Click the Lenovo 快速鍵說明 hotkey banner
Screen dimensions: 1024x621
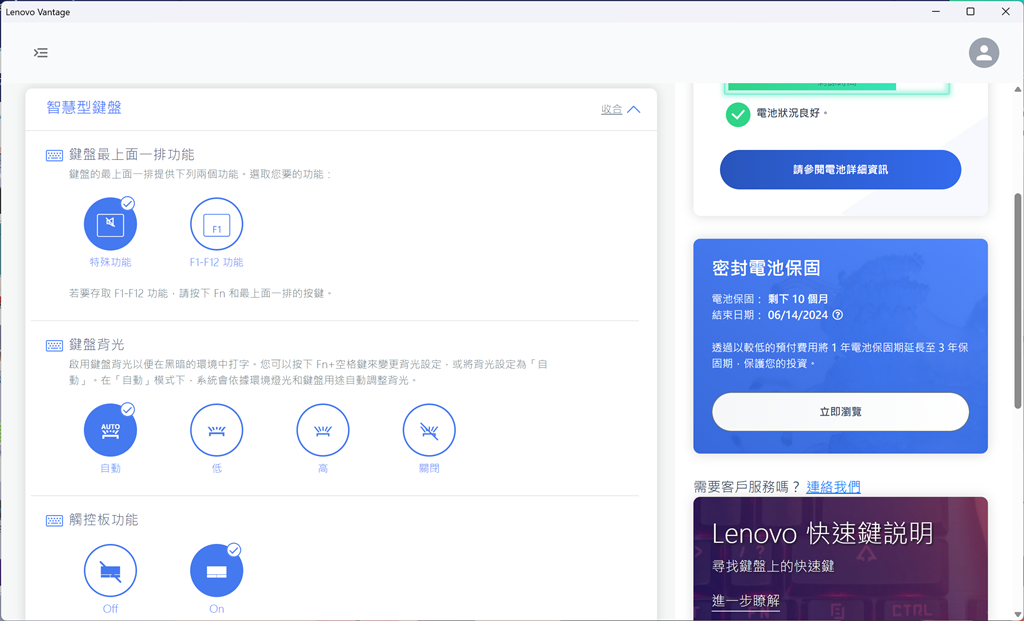[840, 558]
